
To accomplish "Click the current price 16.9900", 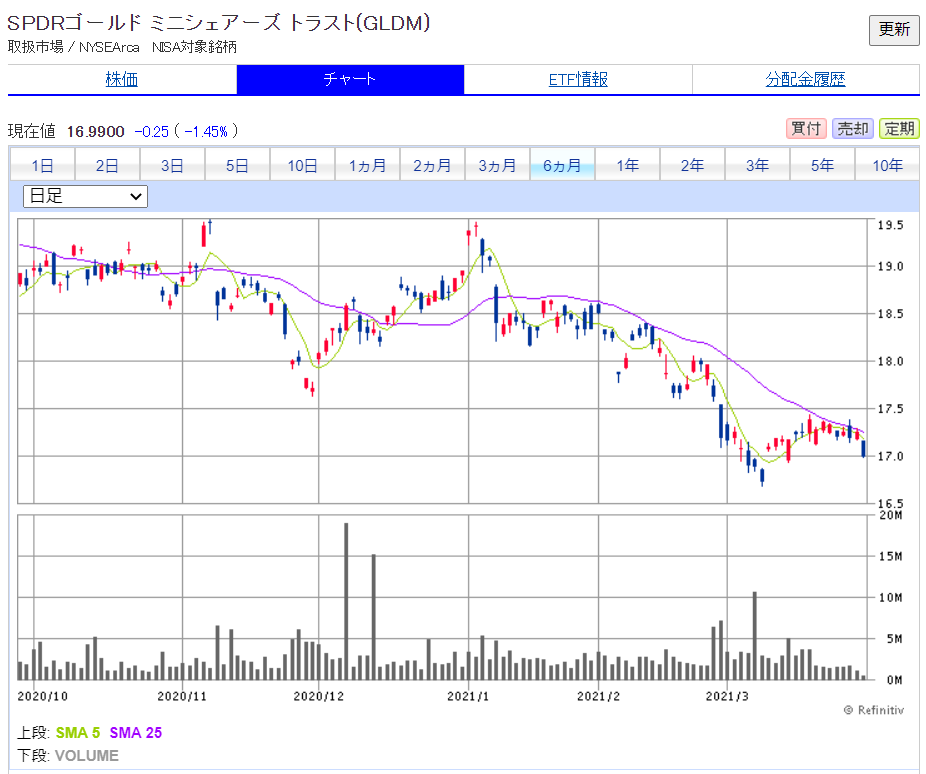I will [96, 131].
